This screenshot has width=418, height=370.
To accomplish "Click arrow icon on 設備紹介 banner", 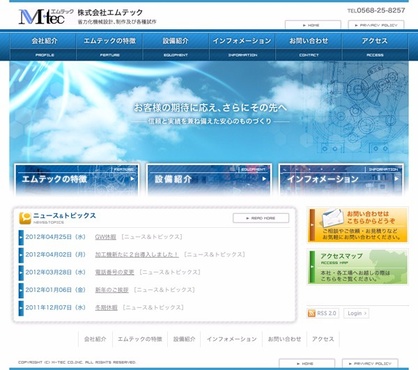I will 264,179.
